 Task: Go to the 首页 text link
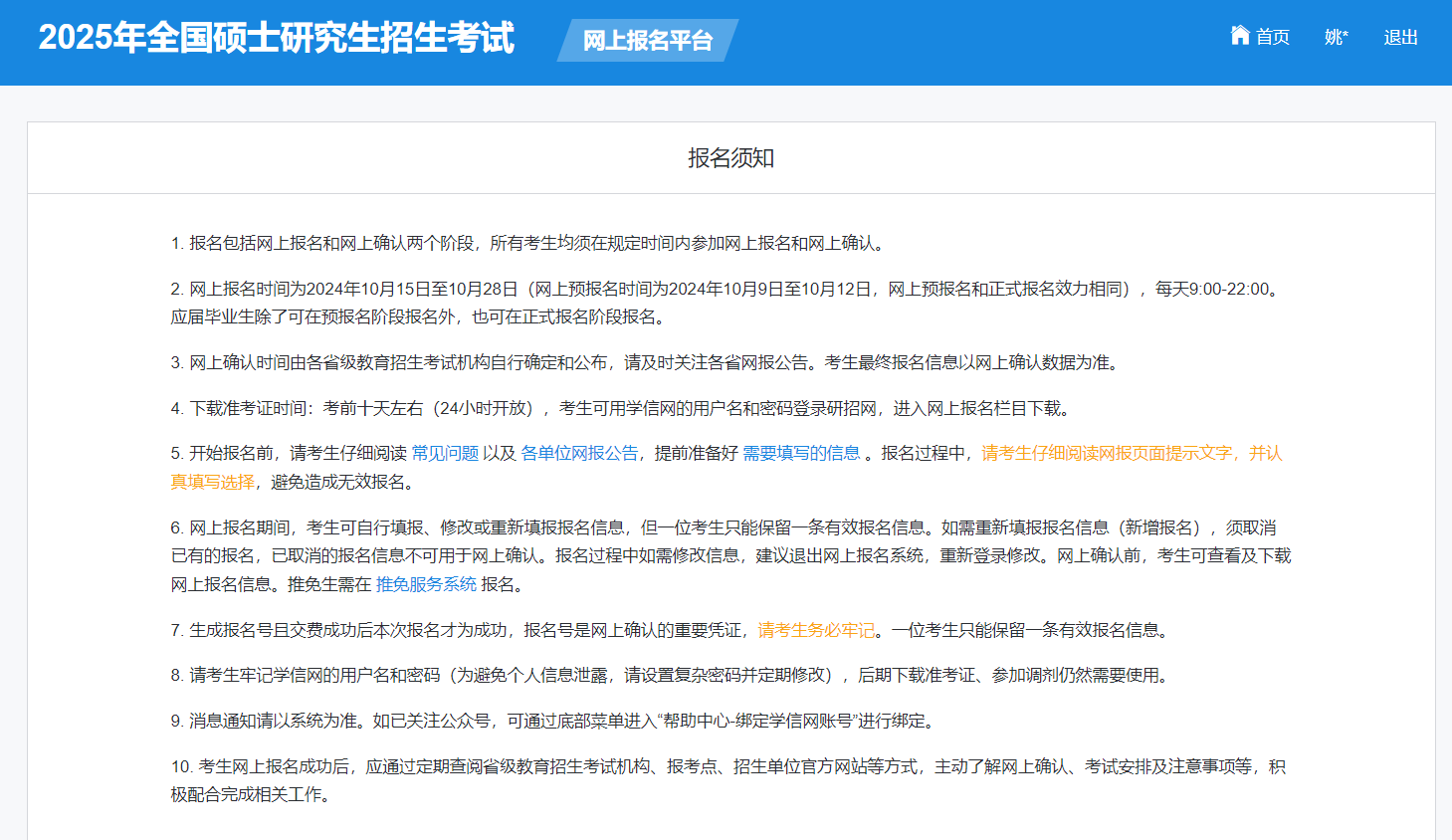1272,38
